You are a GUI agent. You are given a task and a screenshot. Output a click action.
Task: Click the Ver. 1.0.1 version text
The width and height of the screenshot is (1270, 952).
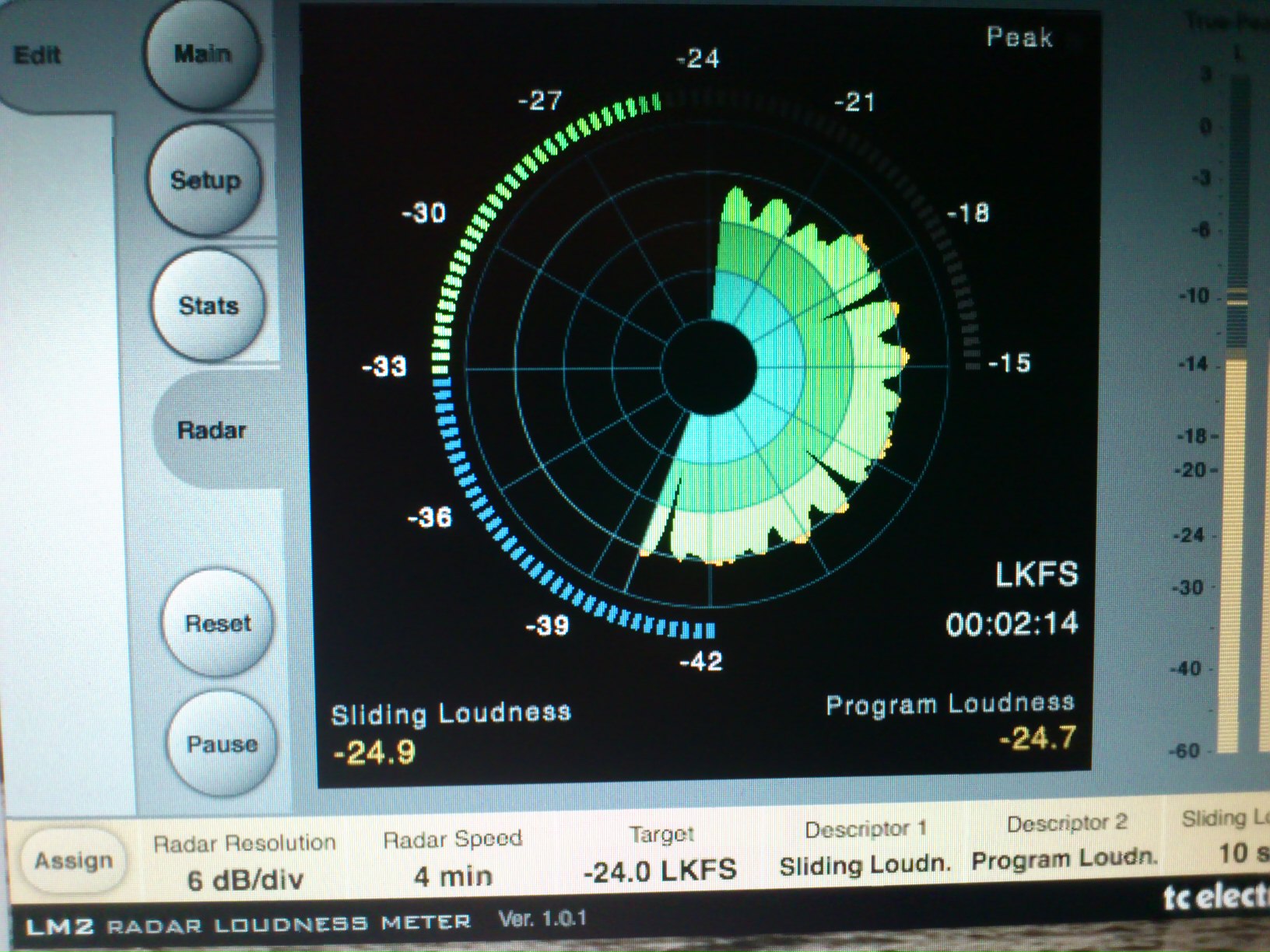[542, 919]
